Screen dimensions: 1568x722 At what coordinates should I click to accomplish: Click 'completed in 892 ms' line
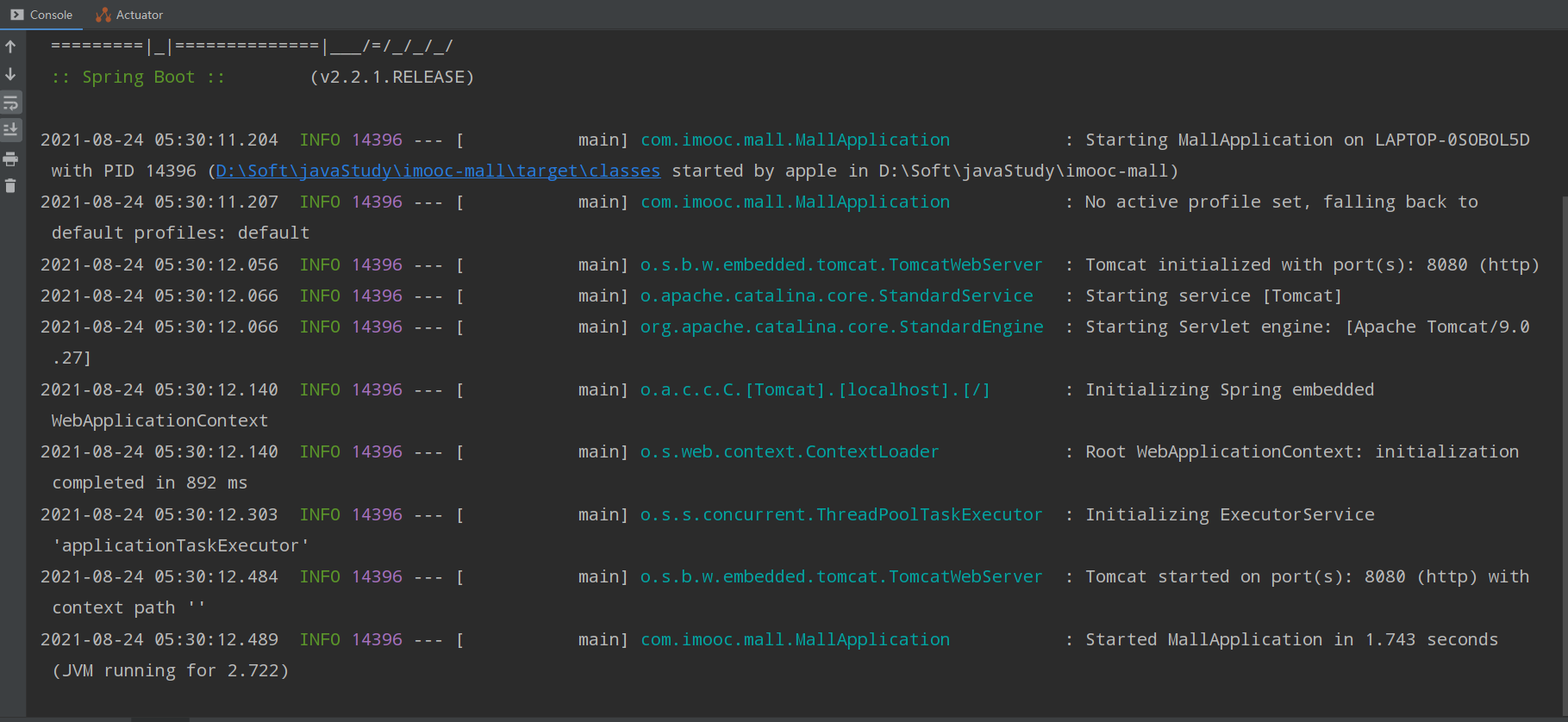(149, 482)
